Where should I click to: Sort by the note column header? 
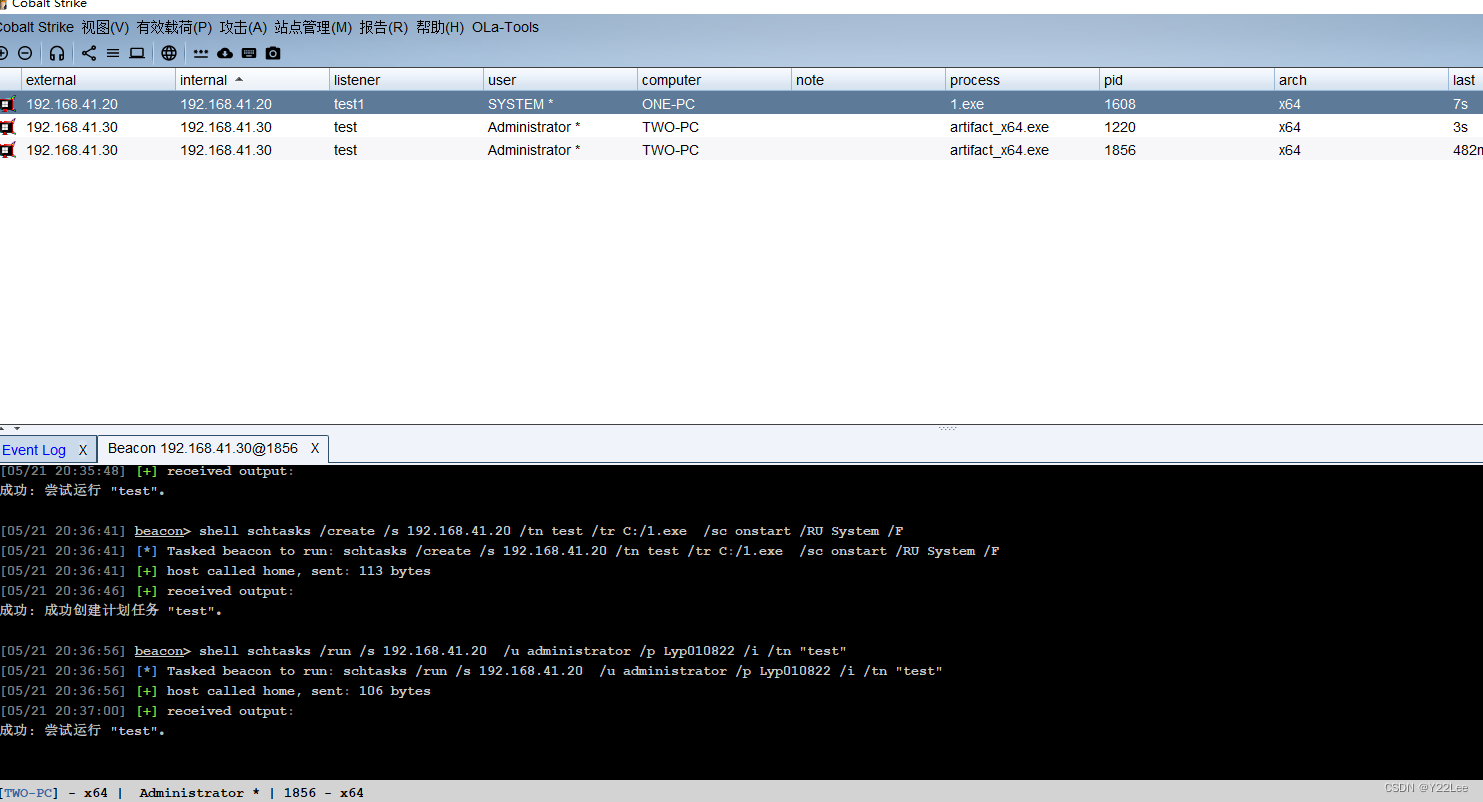[868, 80]
